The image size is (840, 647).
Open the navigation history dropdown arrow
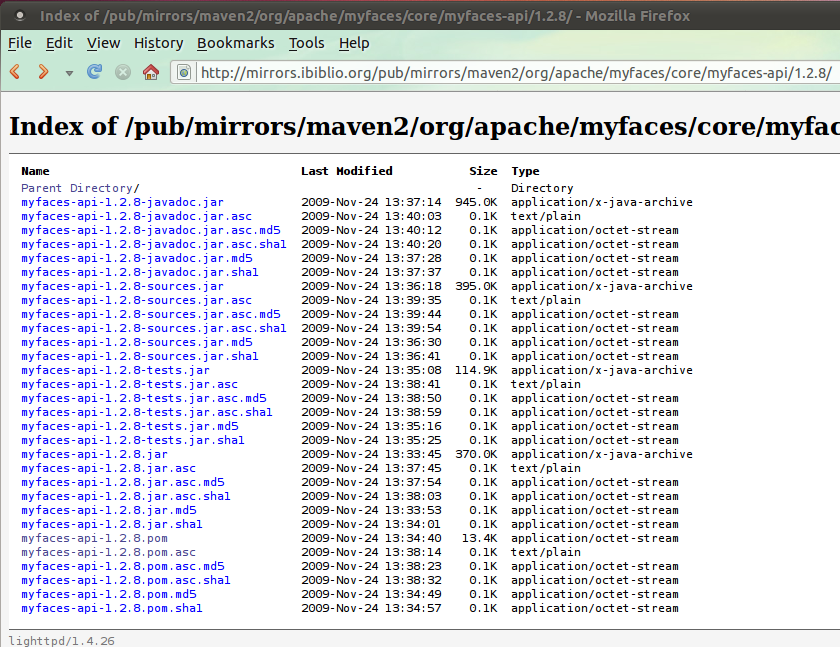tap(69, 73)
